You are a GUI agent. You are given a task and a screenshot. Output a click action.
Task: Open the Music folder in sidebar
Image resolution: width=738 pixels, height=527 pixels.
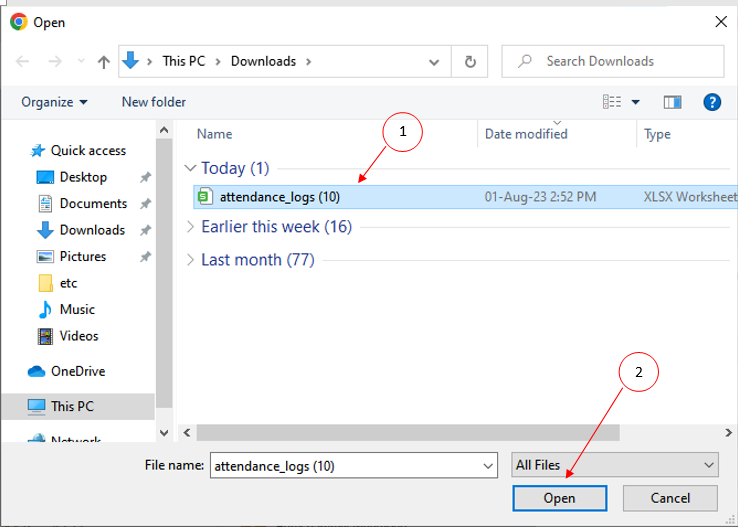pyautogui.click(x=77, y=309)
